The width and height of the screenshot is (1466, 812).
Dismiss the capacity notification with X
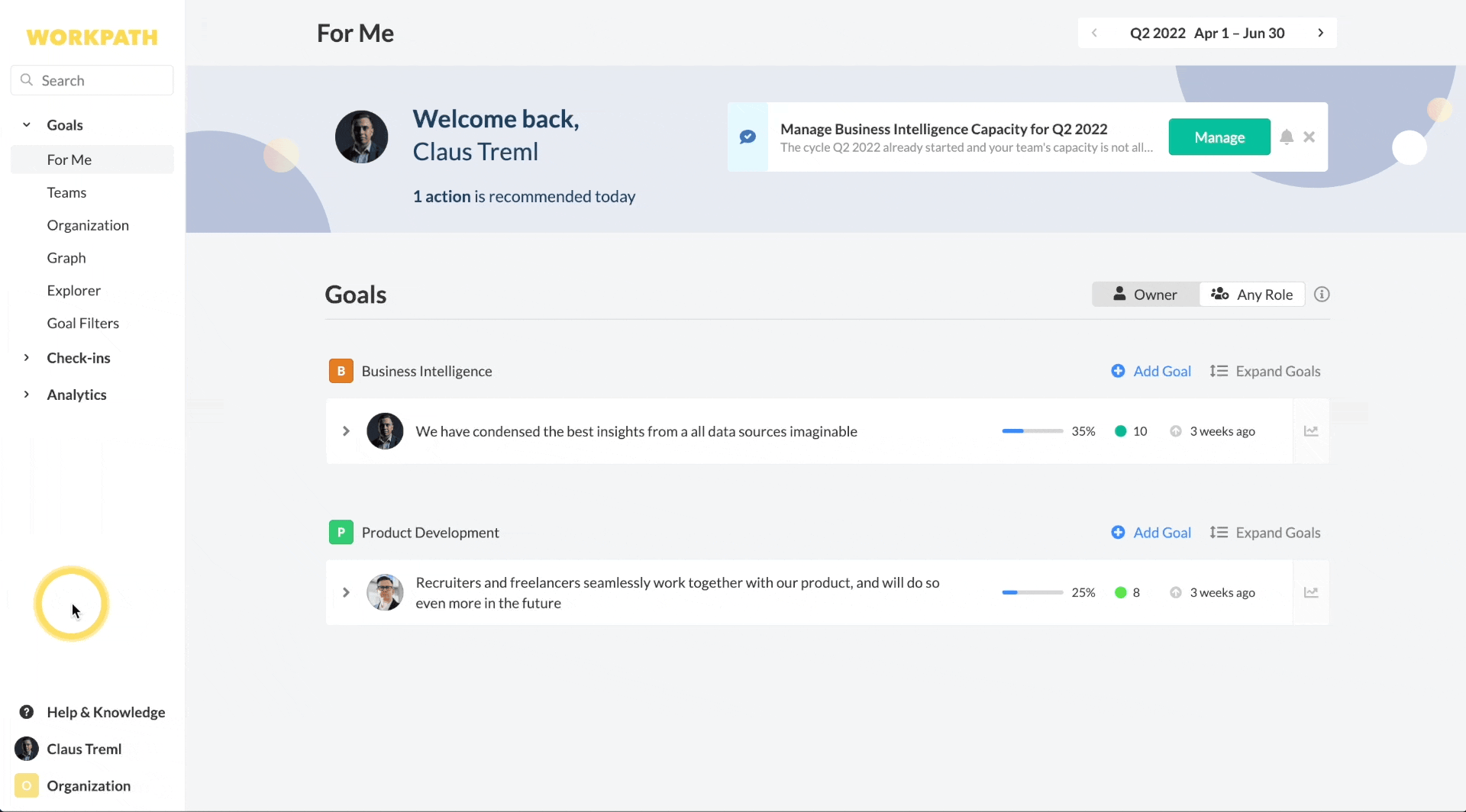tap(1309, 137)
